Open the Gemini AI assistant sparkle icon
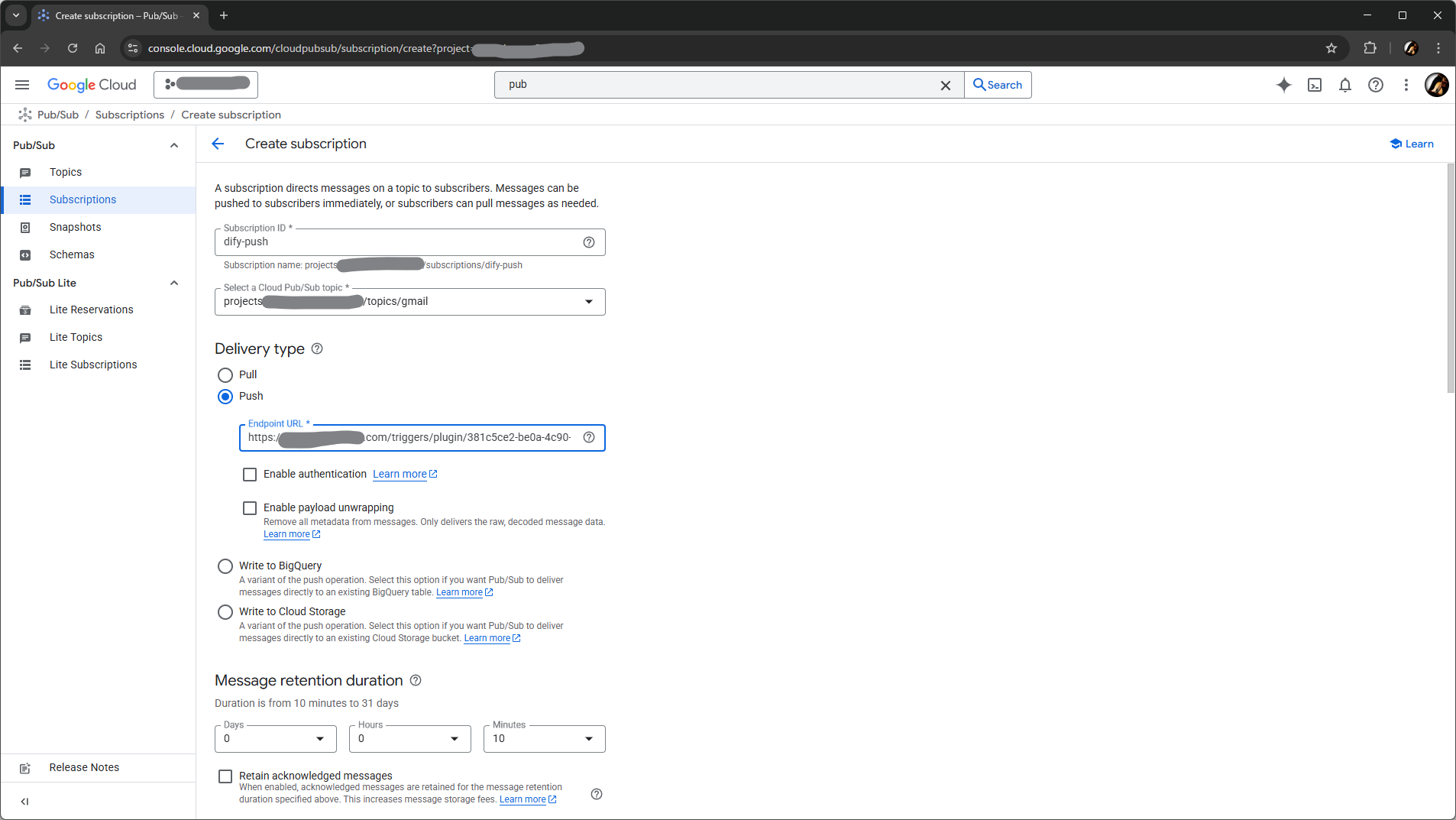Image resolution: width=1456 pixels, height=820 pixels. (x=1283, y=85)
